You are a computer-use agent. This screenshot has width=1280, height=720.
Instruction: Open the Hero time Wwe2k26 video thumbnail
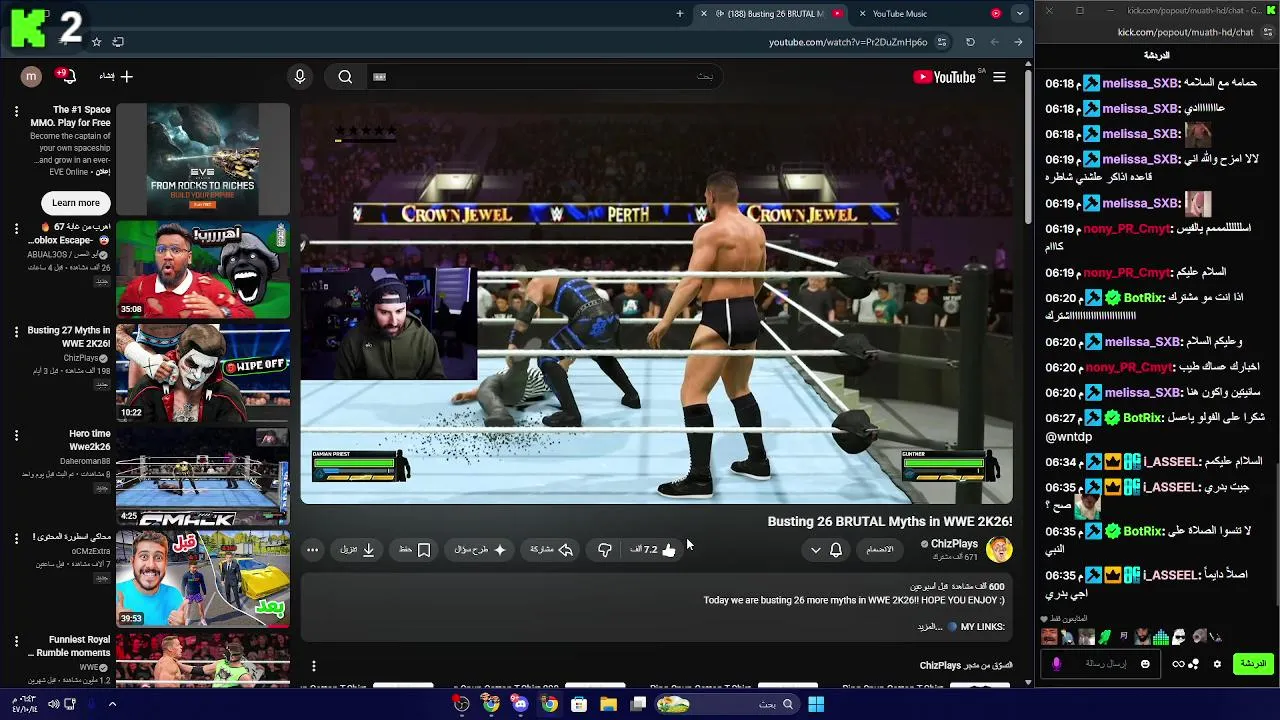(203, 477)
